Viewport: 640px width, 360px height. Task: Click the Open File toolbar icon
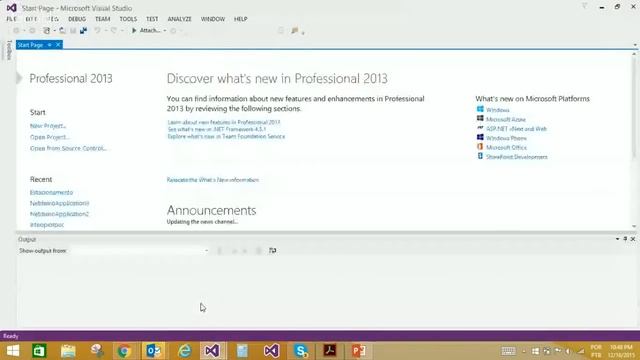[62, 31]
